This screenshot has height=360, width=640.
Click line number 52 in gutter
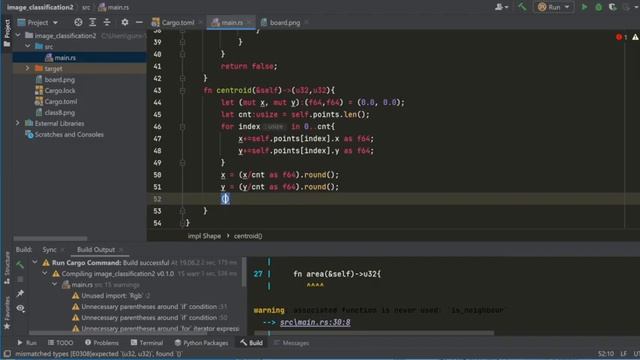(158, 199)
